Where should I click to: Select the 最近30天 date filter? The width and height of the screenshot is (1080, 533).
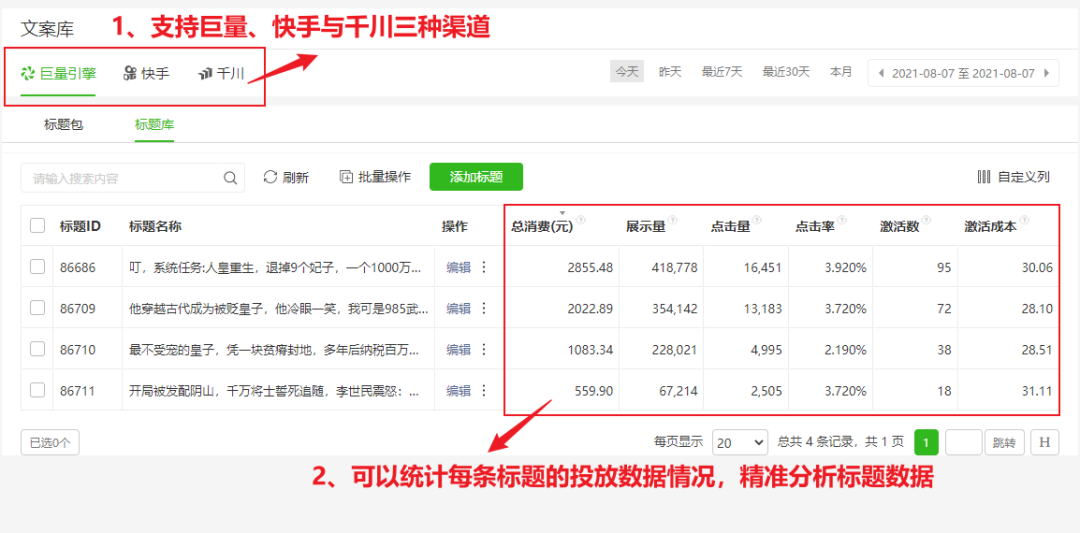click(x=786, y=72)
